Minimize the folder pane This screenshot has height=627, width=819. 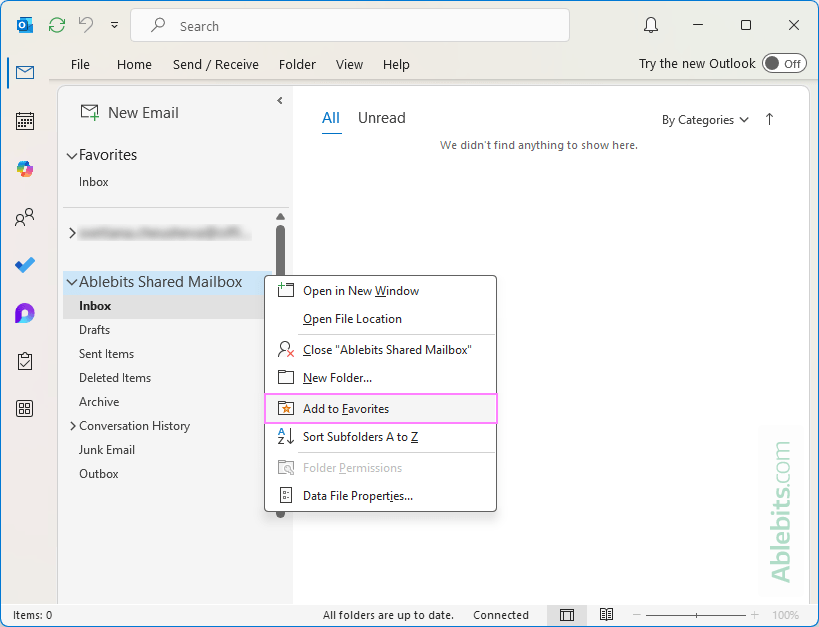tap(280, 100)
